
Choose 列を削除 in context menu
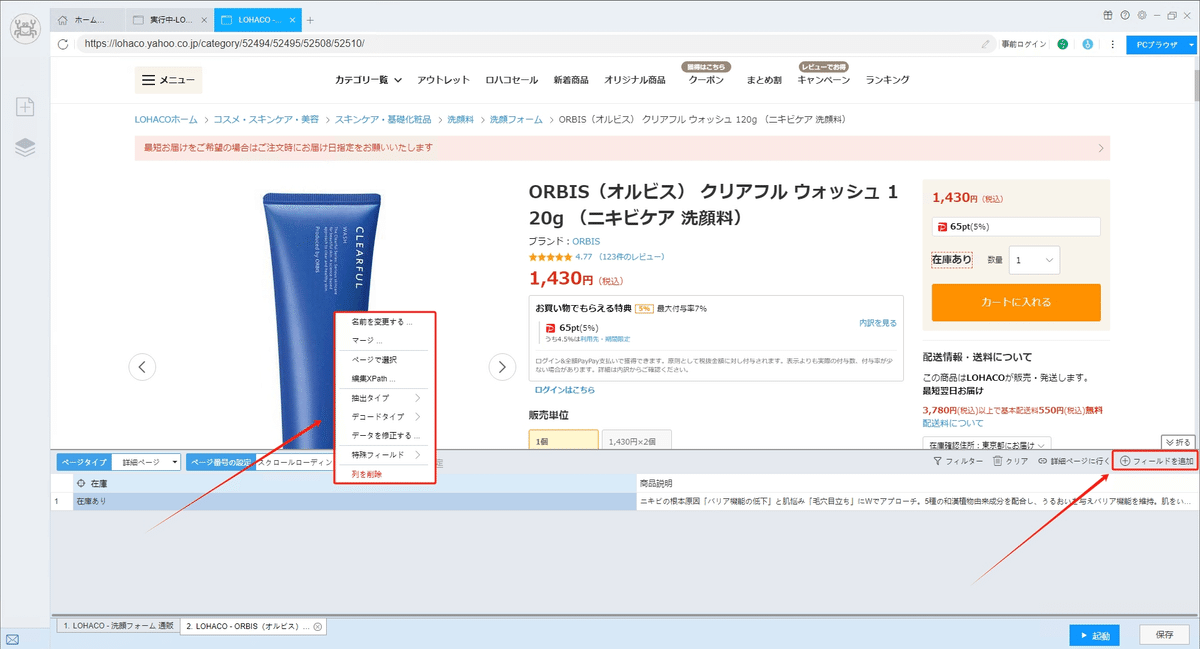coord(367,474)
